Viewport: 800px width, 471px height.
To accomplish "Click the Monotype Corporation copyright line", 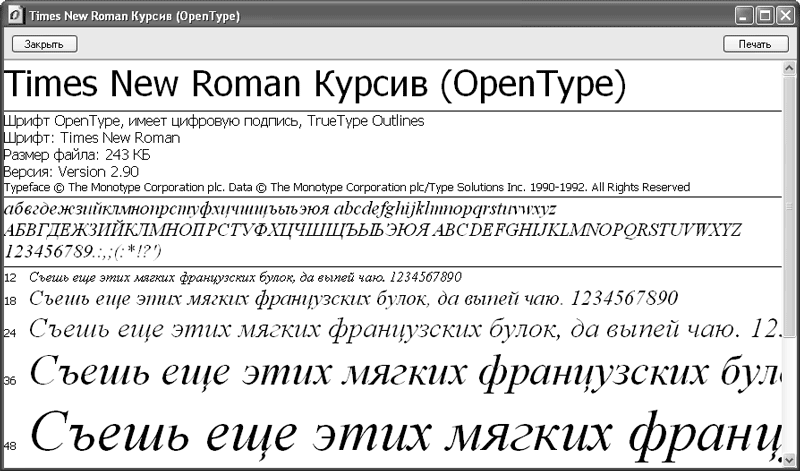I will 346,187.
